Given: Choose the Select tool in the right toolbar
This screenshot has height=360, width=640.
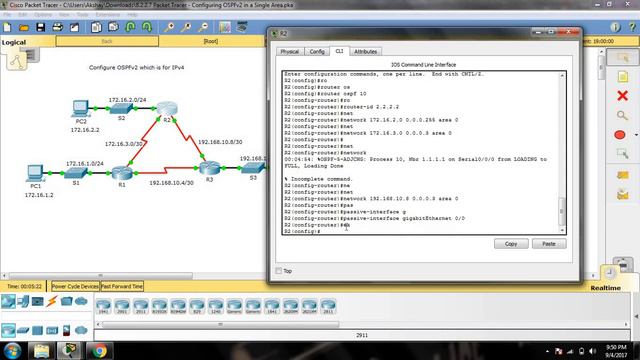Looking at the screenshot, I should point(622,58).
